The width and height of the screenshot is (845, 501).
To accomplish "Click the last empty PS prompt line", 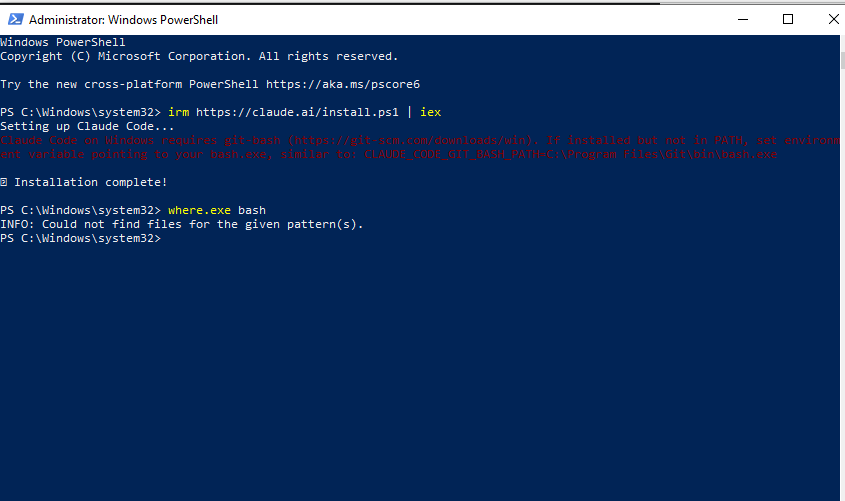I will tap(80, 238).
